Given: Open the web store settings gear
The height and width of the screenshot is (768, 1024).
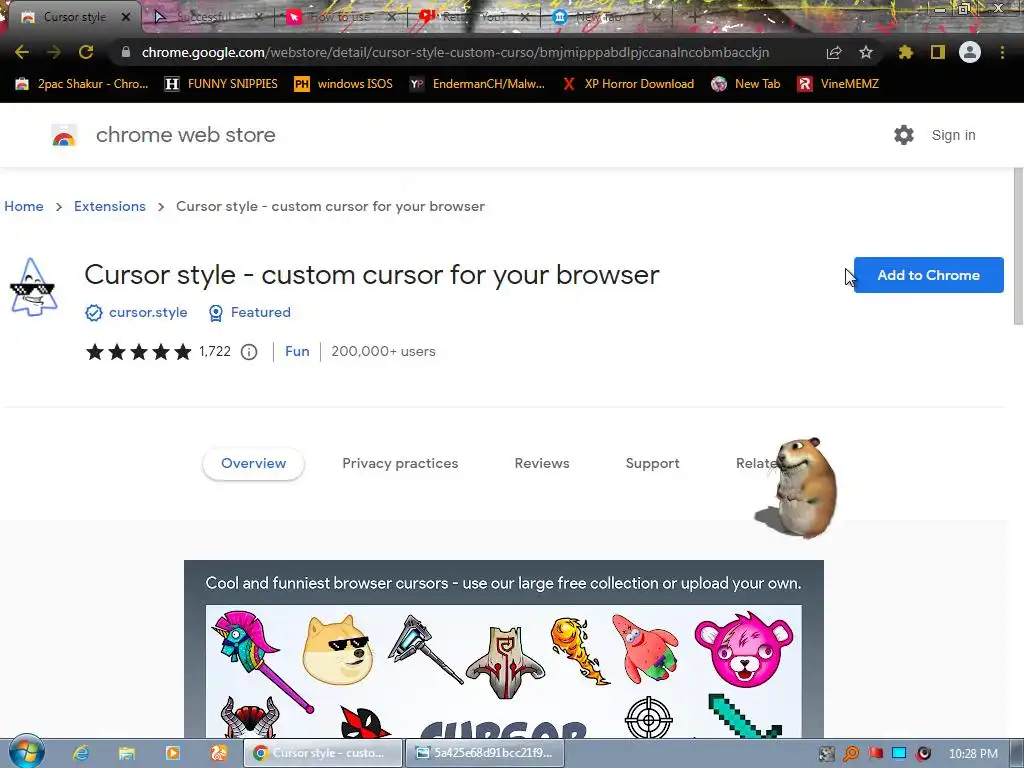Looking at the screenshot, I should click(904, 135).
